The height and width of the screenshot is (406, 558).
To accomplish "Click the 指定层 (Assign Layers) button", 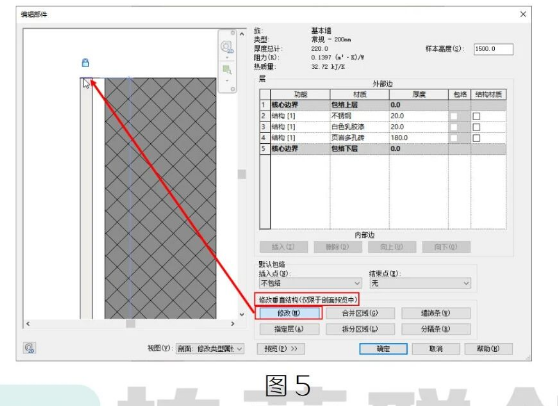I will (289, 329).
